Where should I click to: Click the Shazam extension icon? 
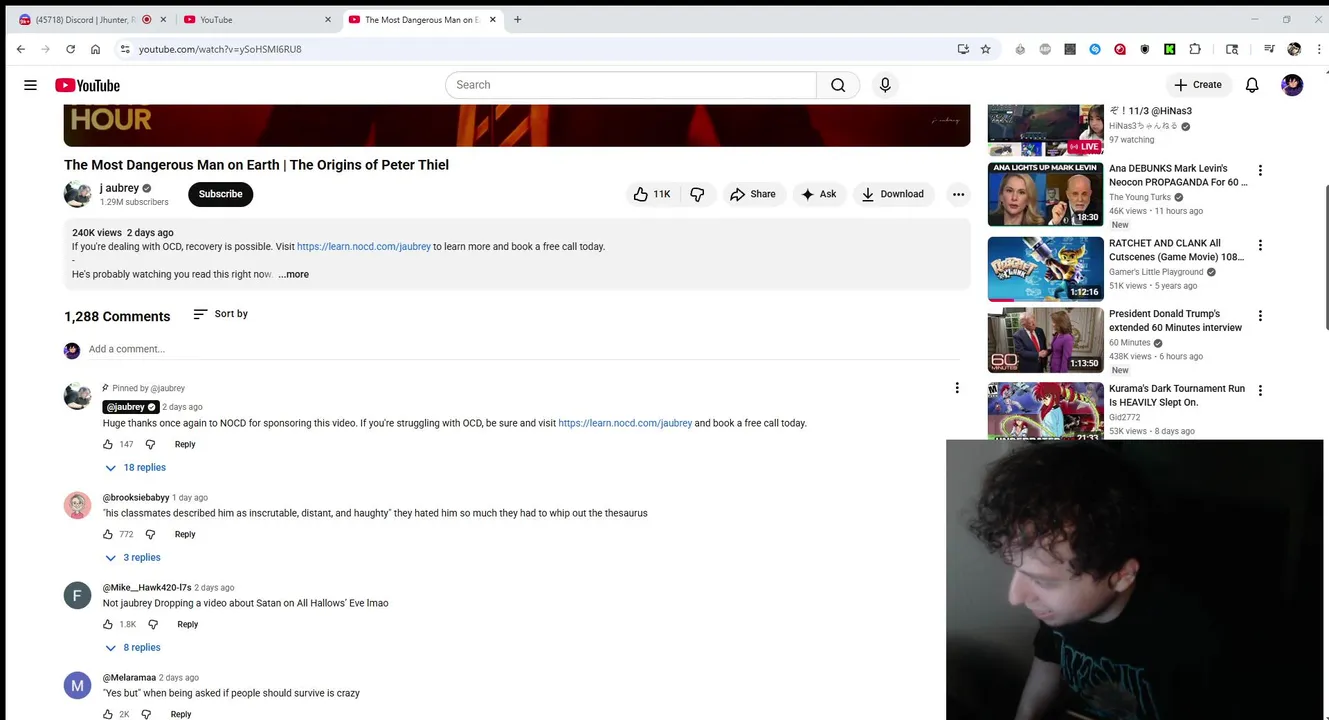(x=1095, y=49)
